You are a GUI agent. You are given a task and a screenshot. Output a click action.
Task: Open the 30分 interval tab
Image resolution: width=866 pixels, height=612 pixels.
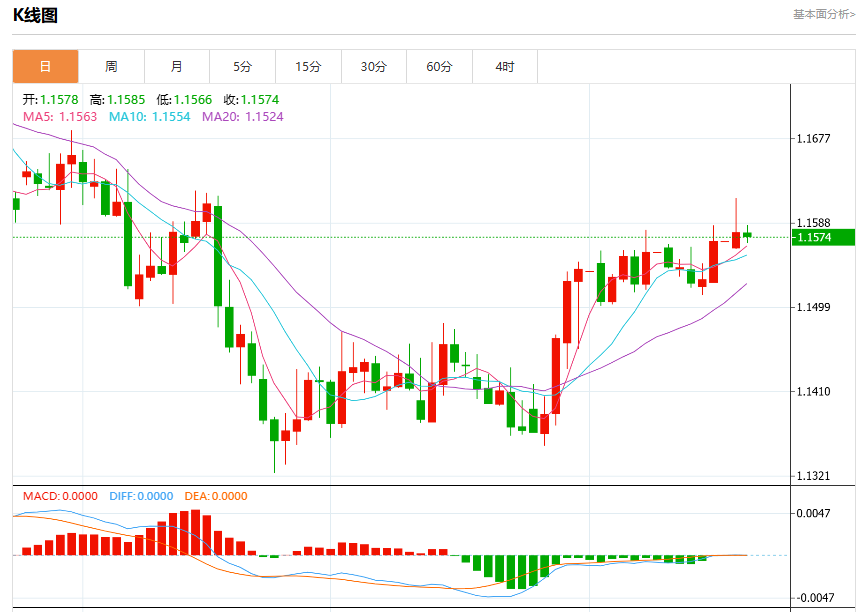(374, 67)
